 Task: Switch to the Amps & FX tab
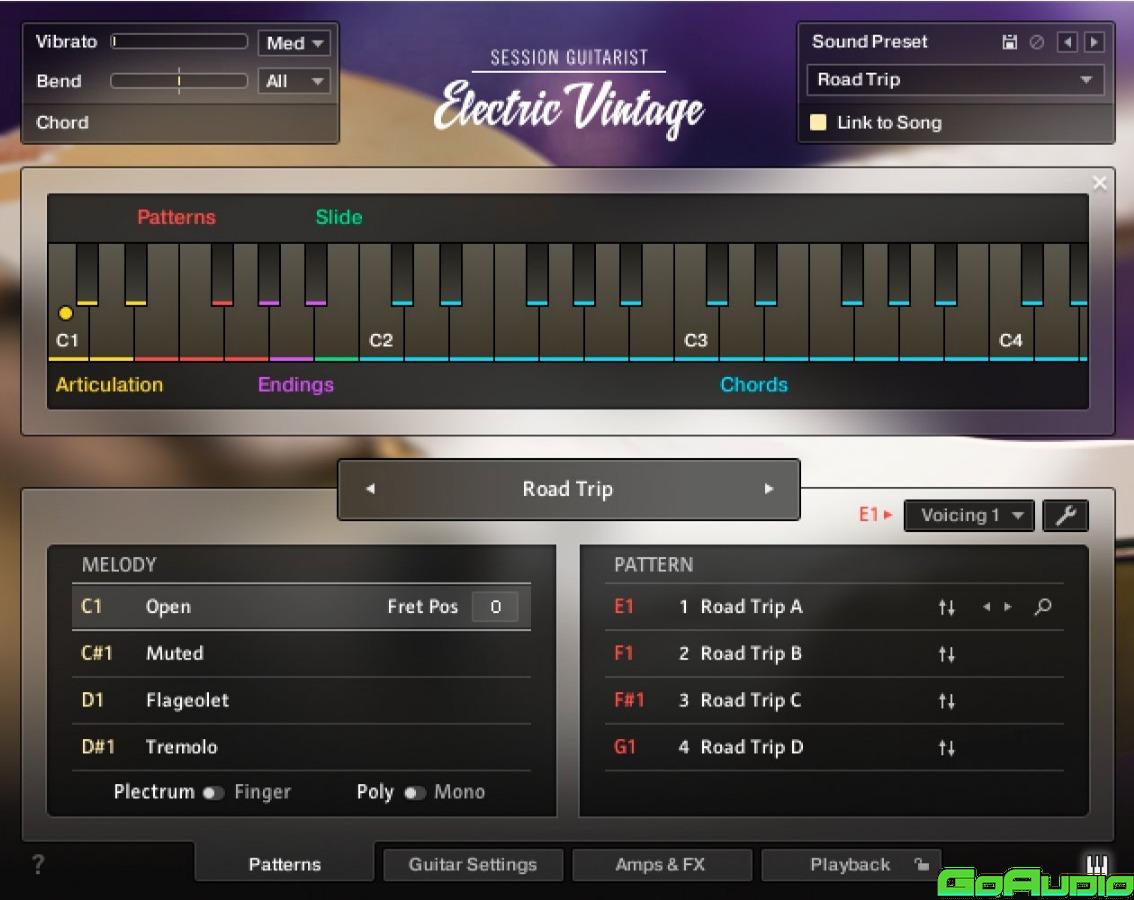pyautogui.click(x=662, y=864)
